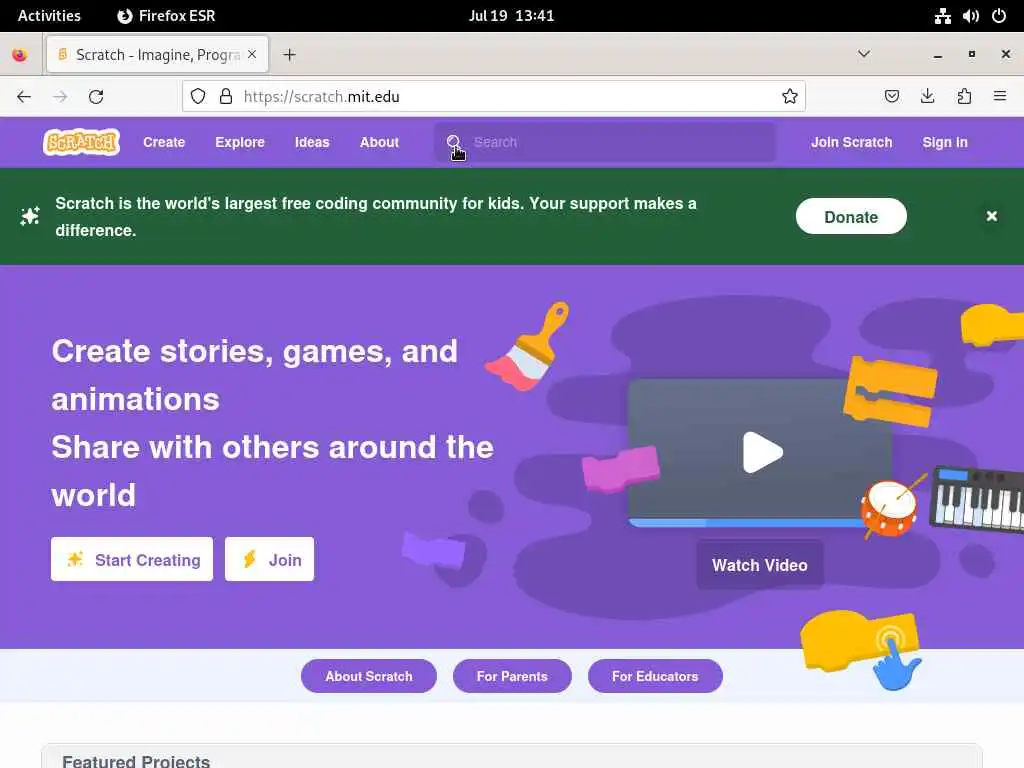The width and height of the screenshot is (1024, 768).
Task: Click the Join button with lightning icon
Action: click(269, 559)
